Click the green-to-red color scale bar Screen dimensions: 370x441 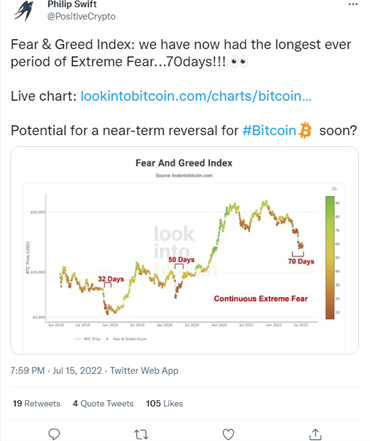click(330, 258)
